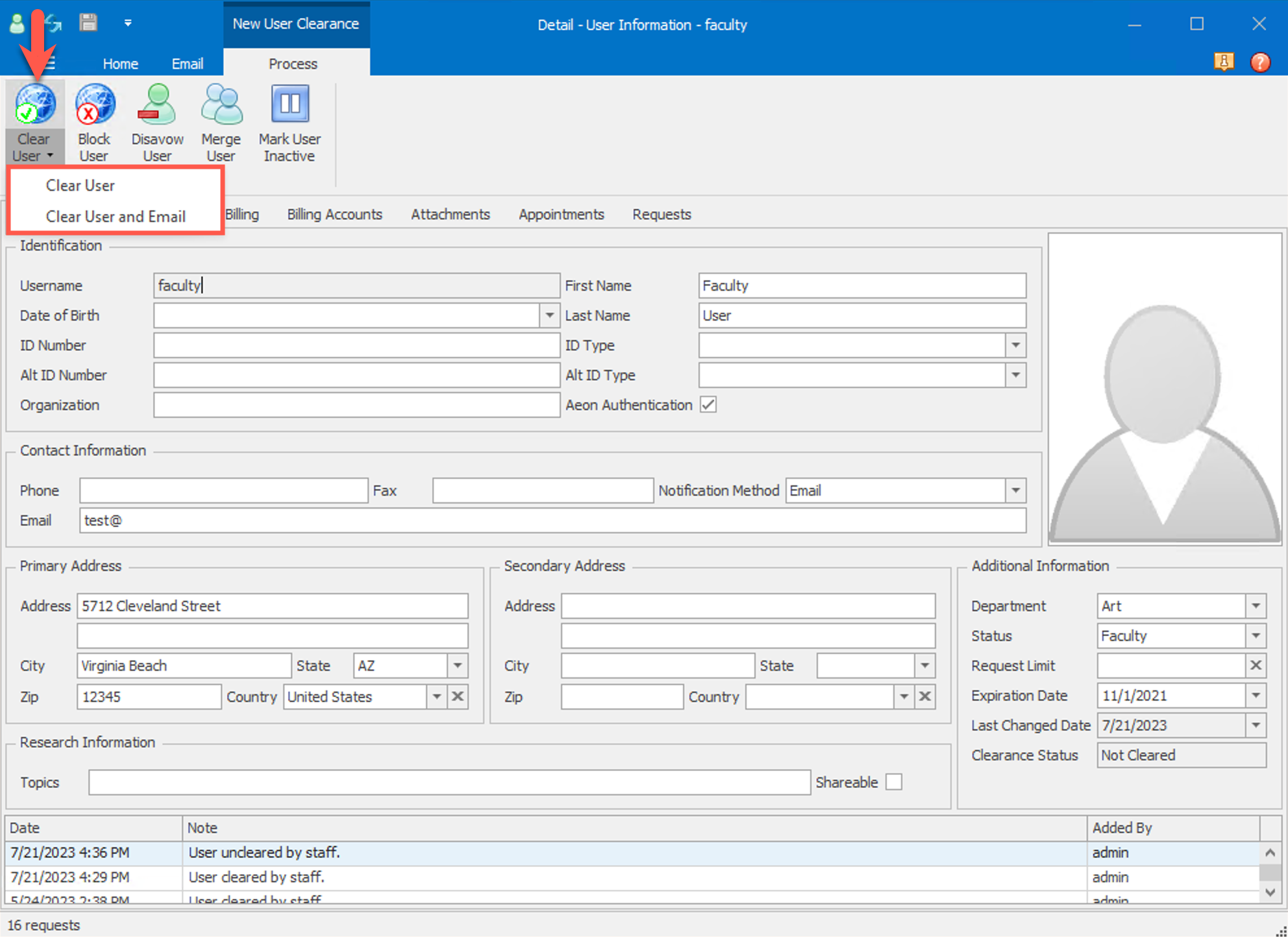Open the Notification Method dropdown
Viewport: 1288px width, 937px height.
[1015, 491]
